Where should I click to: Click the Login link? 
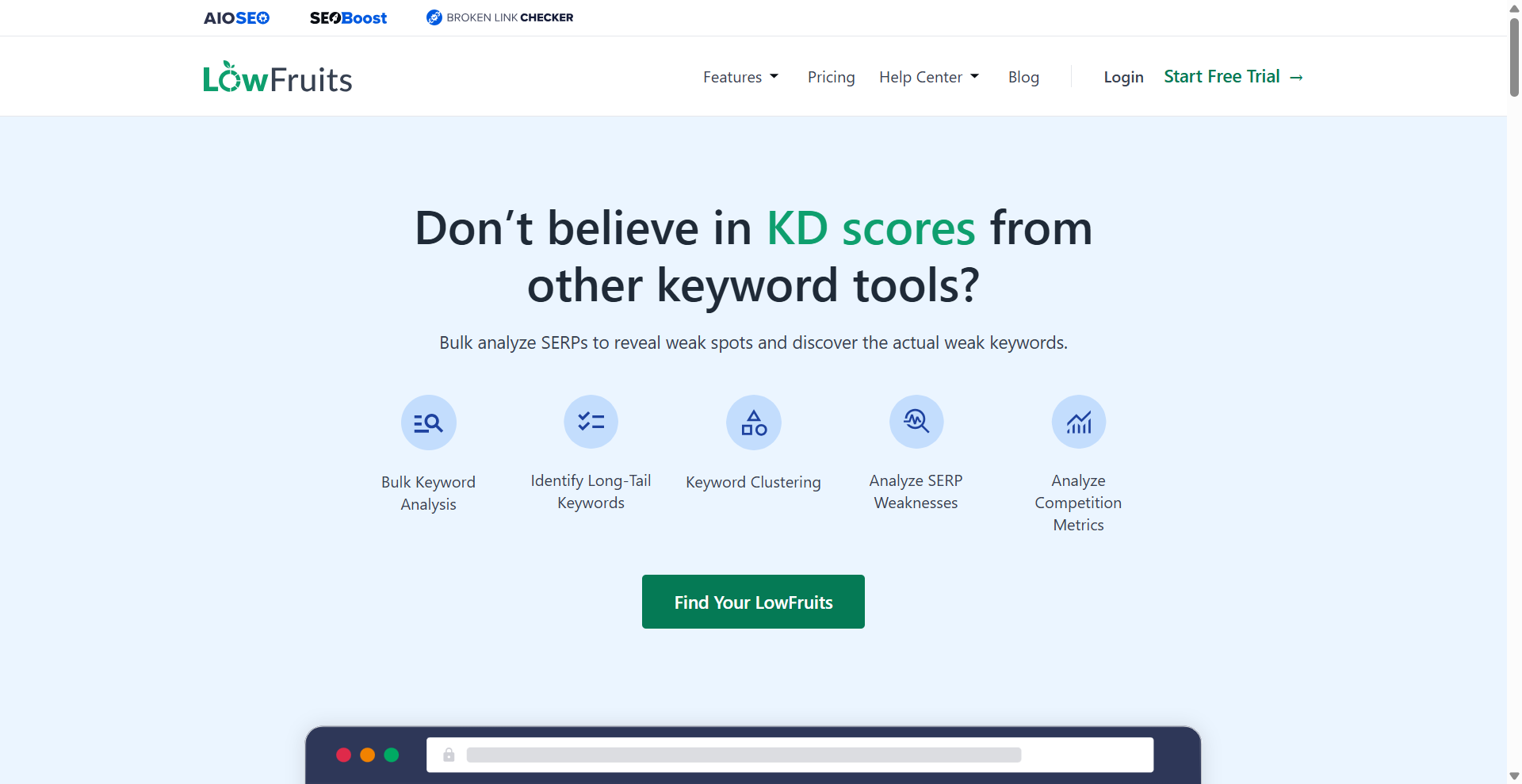click(1123, 77)
